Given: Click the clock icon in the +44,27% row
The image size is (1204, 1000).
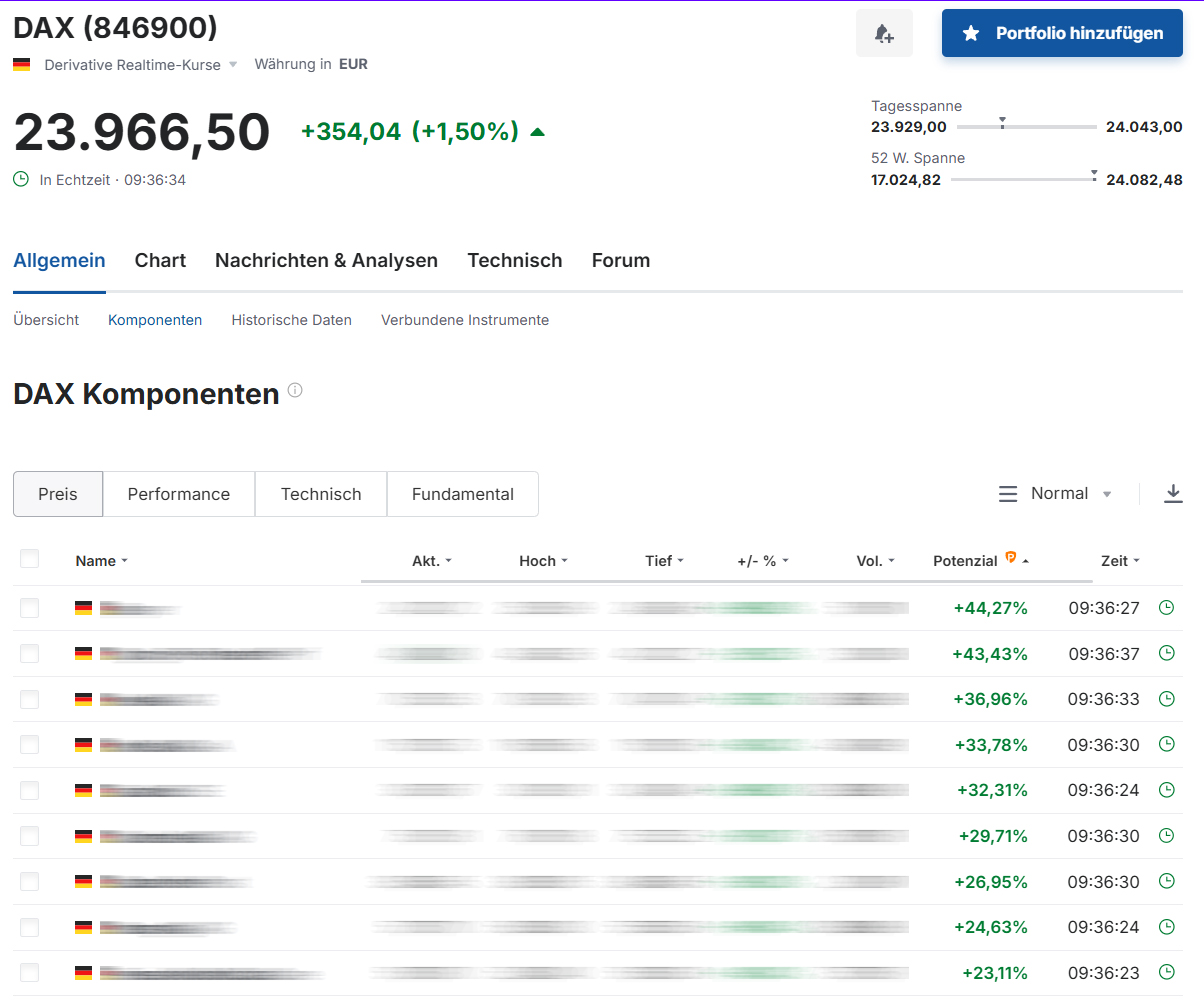Looking at the screenshot, I should (1166, 607).
